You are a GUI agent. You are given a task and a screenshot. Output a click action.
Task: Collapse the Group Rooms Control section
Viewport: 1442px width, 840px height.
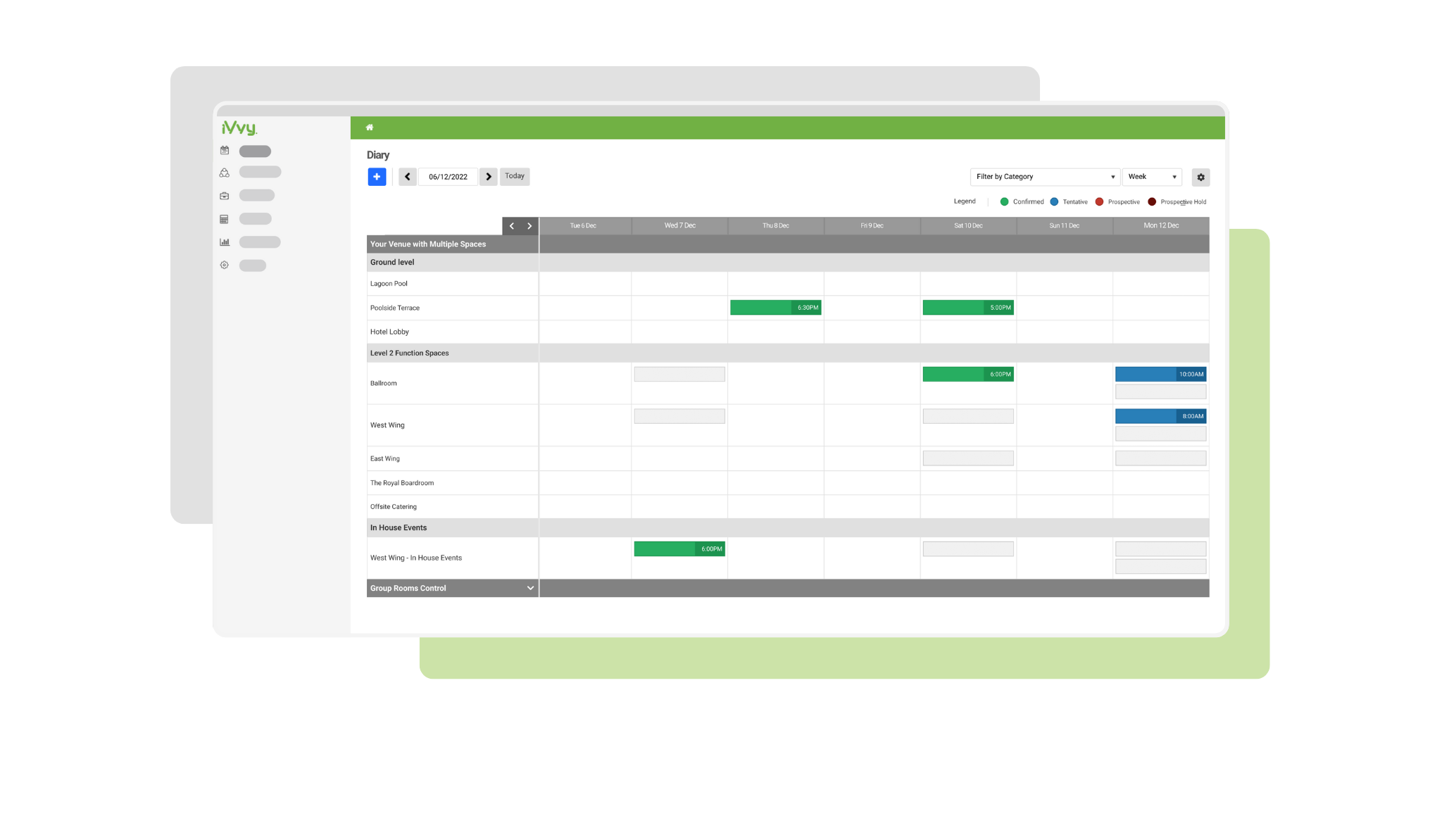(x=530, y=587)
